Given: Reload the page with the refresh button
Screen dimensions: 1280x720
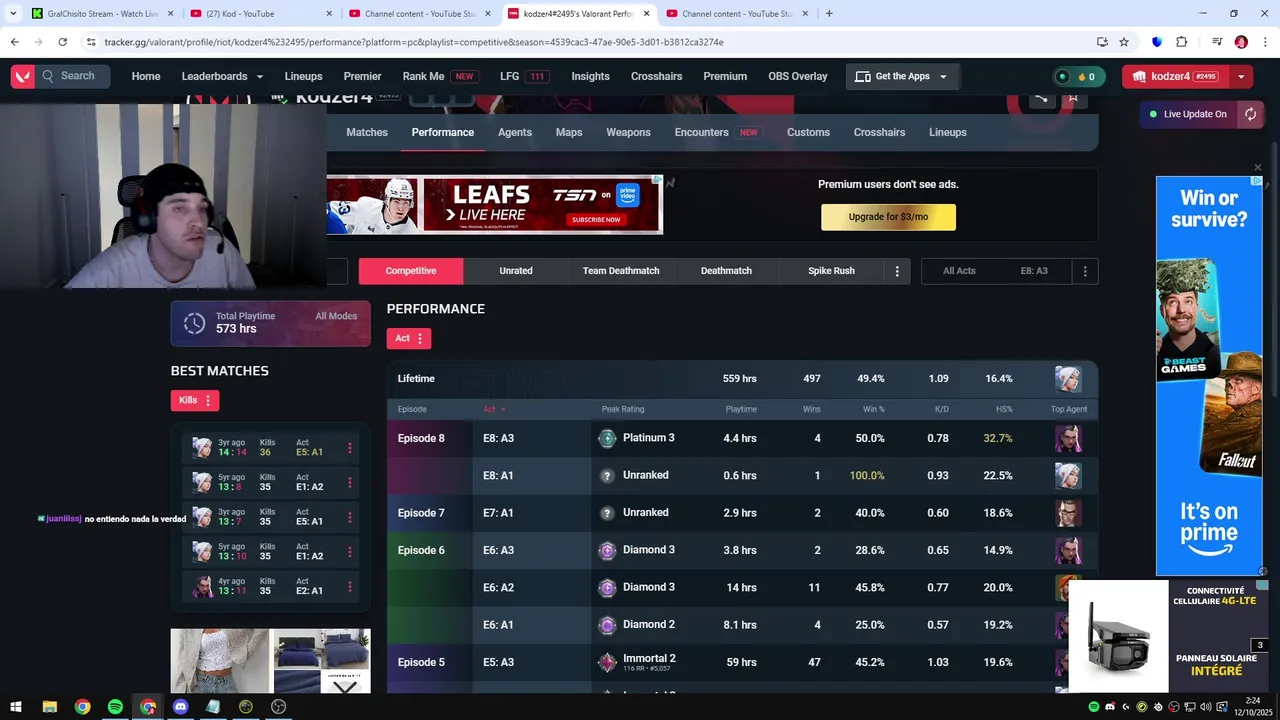Looking at the screenshot, I should point(62,42).
